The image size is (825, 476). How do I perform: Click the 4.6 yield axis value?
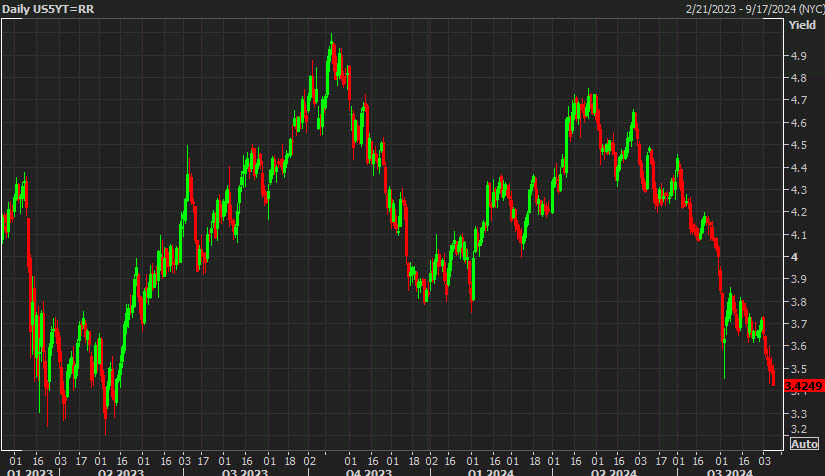point(799,123)
